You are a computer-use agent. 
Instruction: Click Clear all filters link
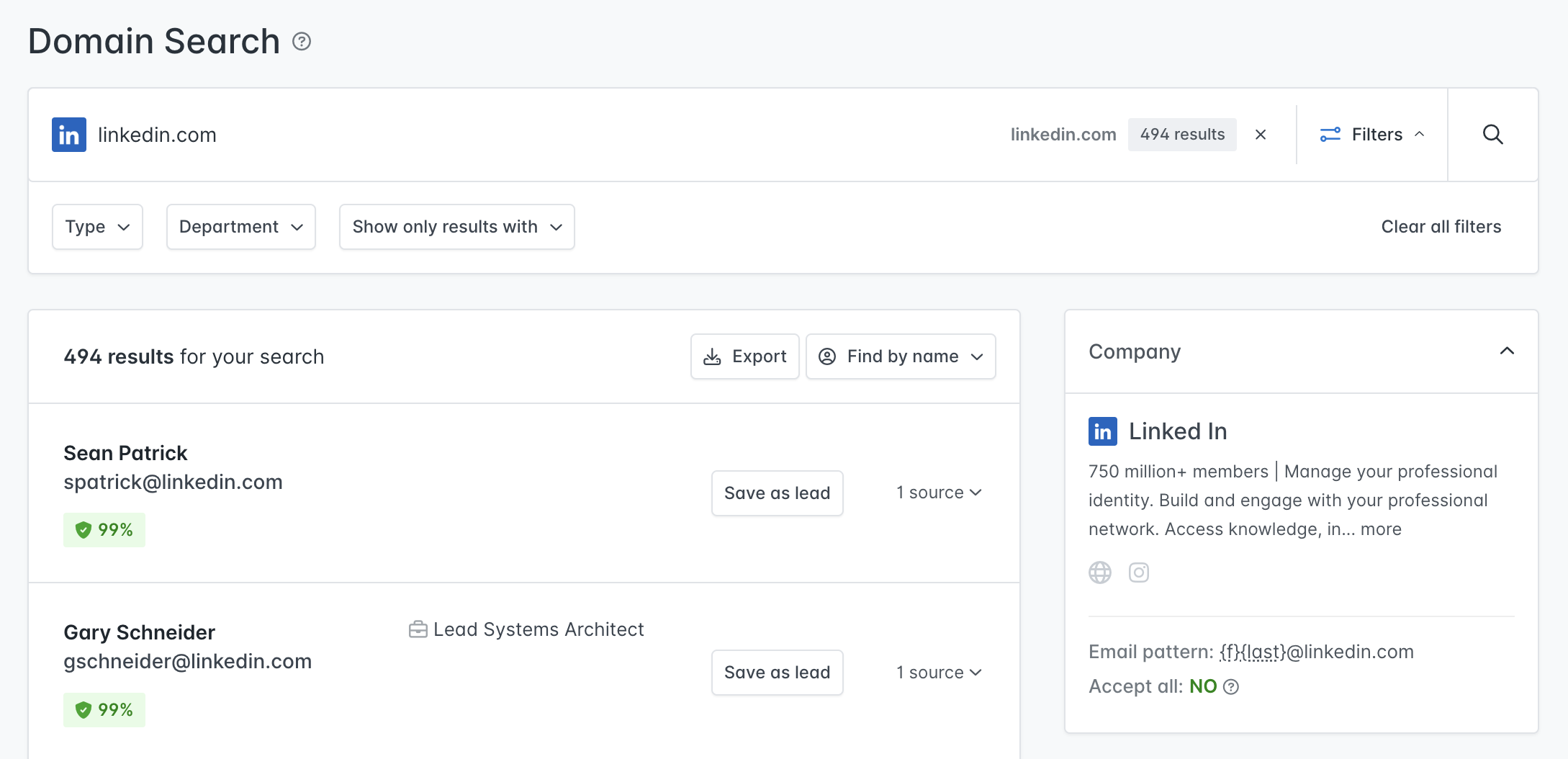(1441, 227)
